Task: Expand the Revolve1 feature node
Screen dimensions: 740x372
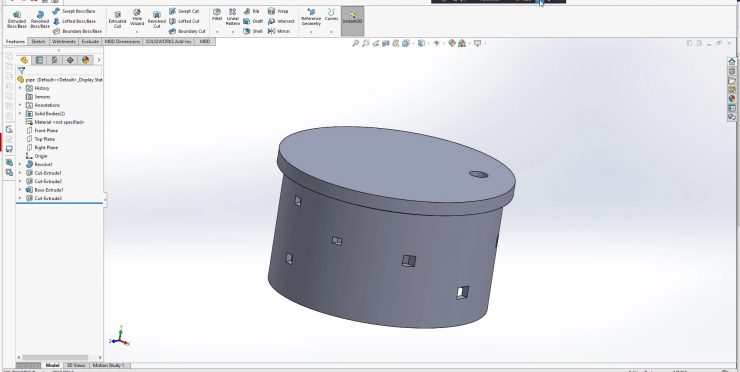Action: [20, 164]
